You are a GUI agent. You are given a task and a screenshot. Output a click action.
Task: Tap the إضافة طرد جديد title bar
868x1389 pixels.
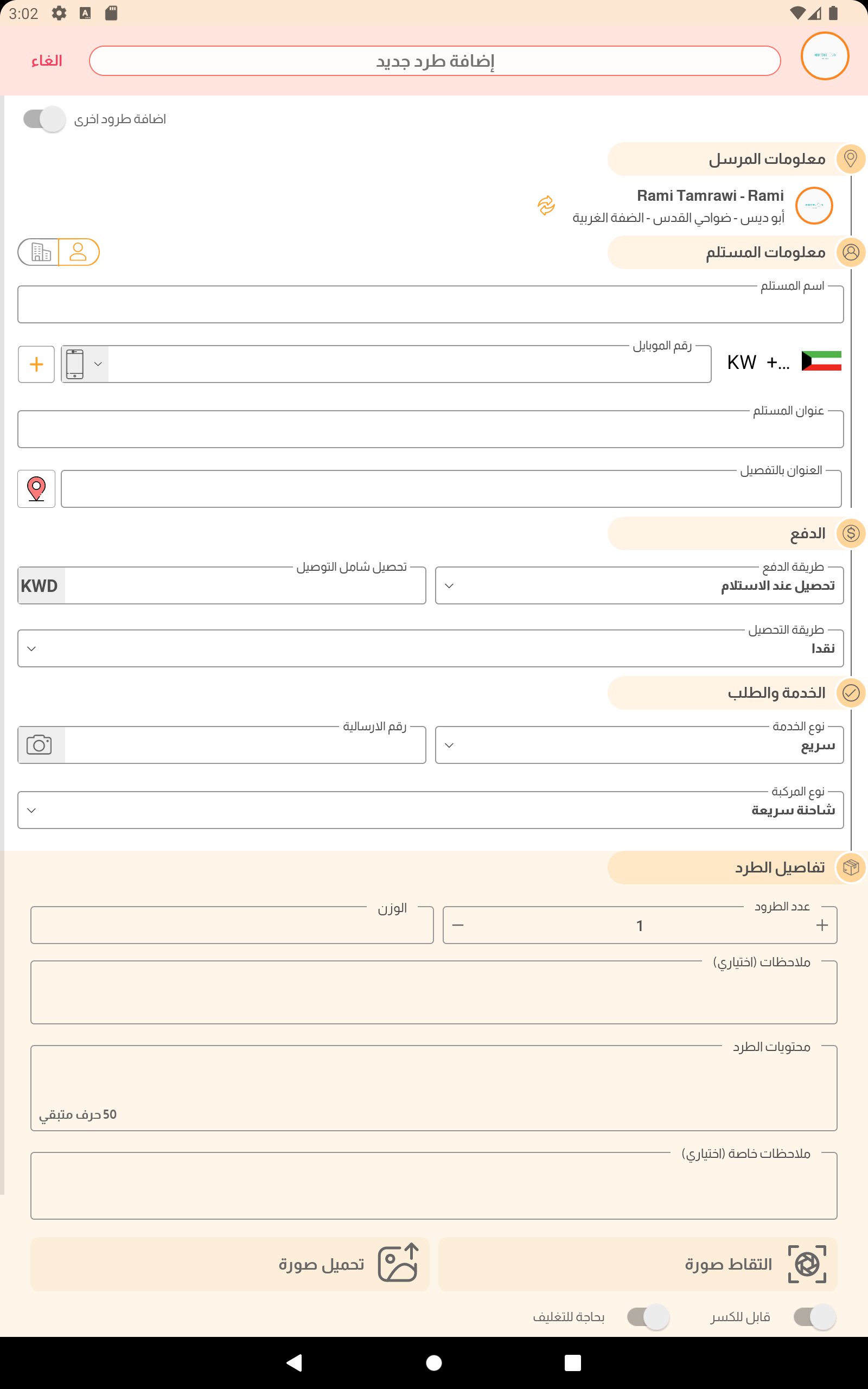435,61
